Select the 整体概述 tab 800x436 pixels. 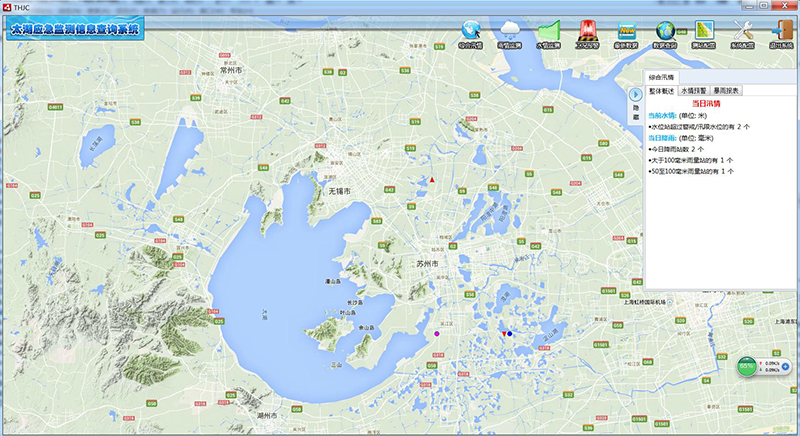663,90
